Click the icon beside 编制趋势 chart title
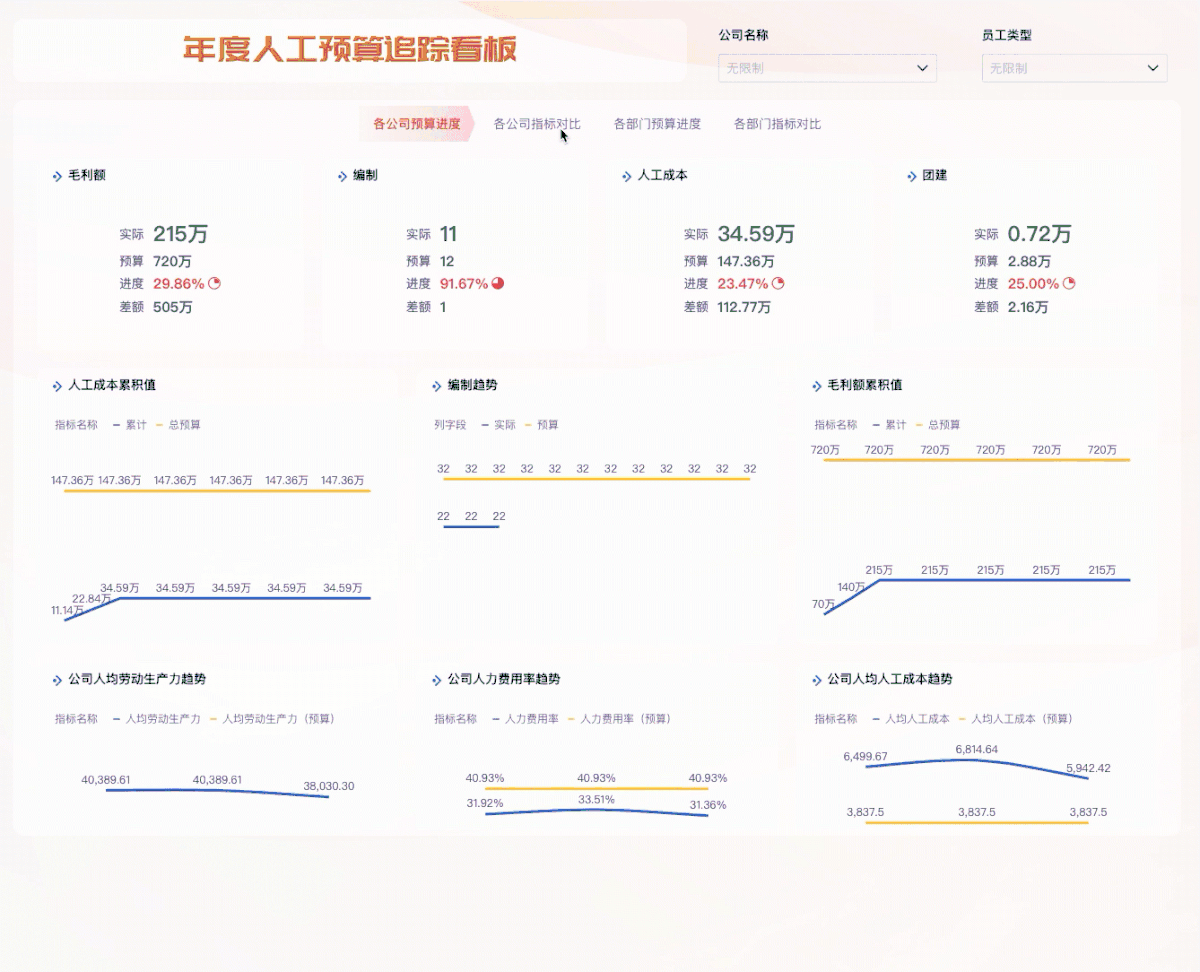This screenshot has width=1200, height=972. pos(437,386)
